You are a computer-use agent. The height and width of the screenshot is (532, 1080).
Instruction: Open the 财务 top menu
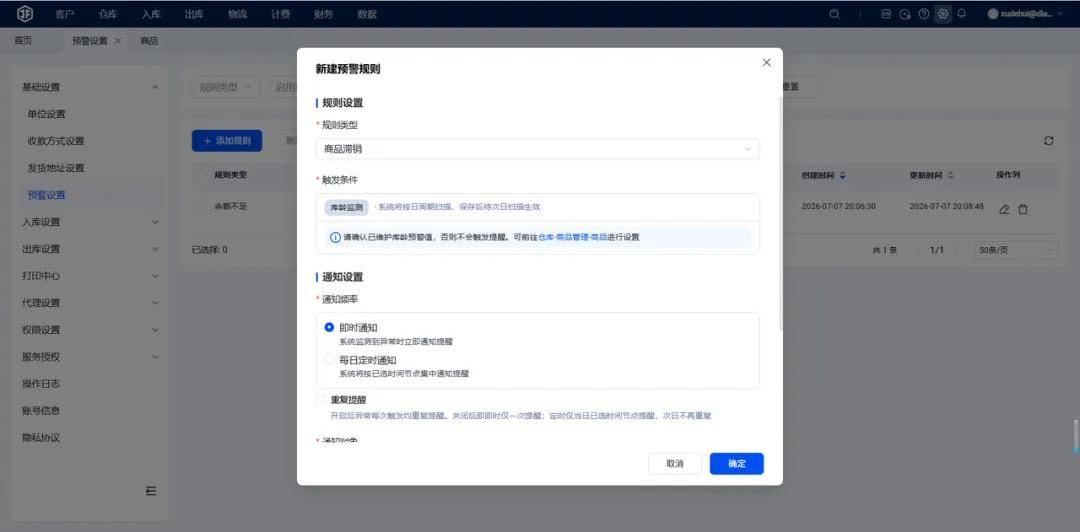click(x=324, y=14)
